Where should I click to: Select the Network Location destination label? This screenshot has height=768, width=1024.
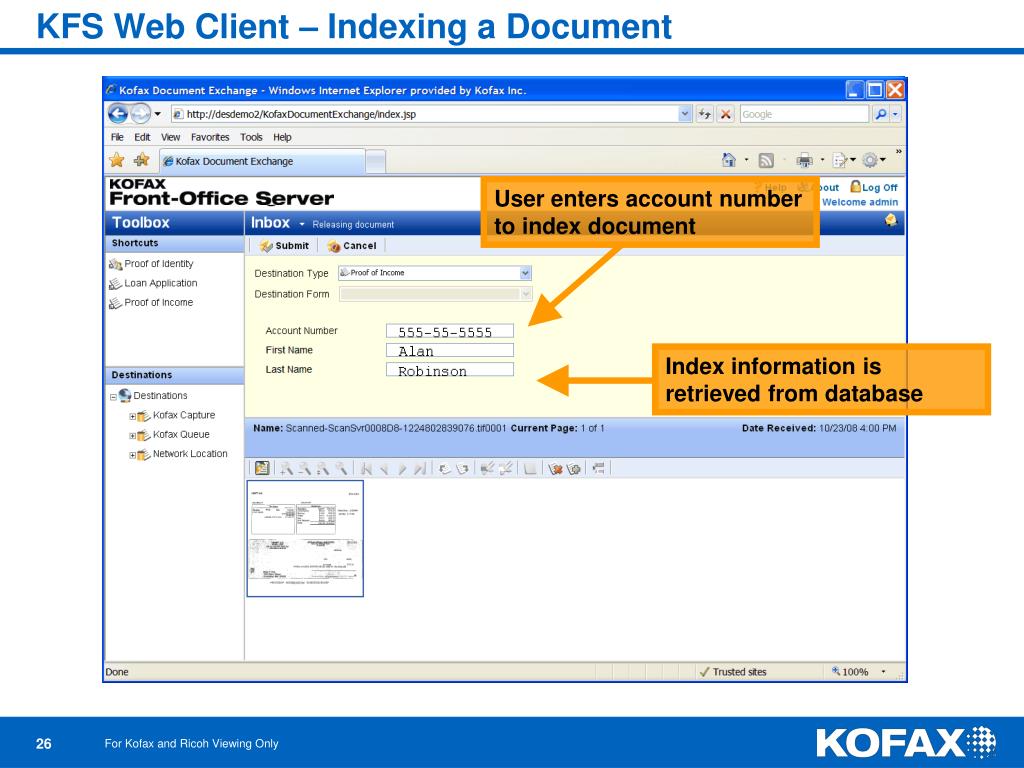[190, 454]
